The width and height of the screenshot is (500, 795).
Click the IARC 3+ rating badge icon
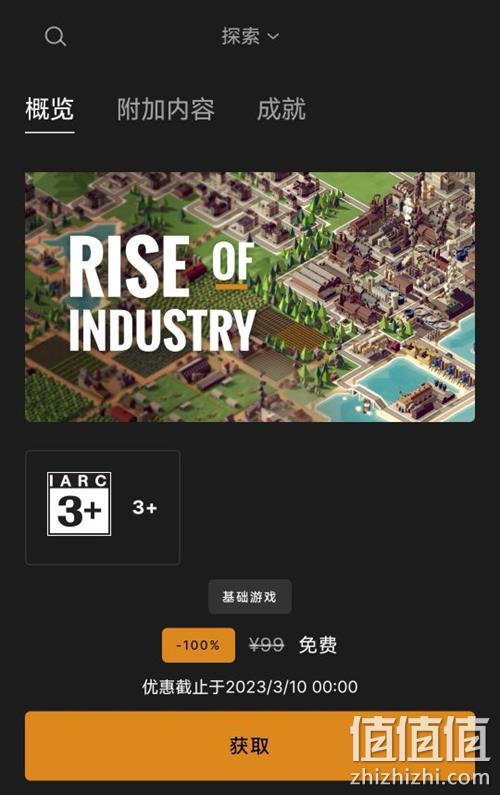coord(79,504)
